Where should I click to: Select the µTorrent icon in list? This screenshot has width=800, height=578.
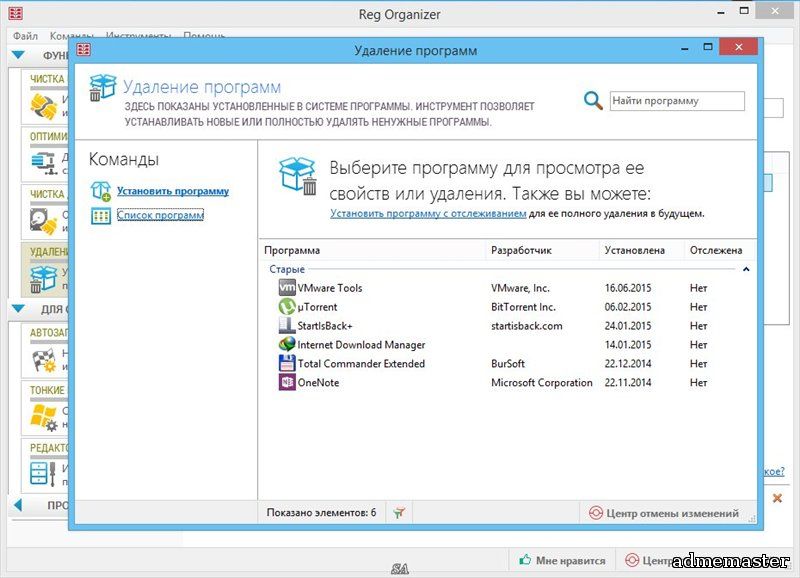point(287,307)
